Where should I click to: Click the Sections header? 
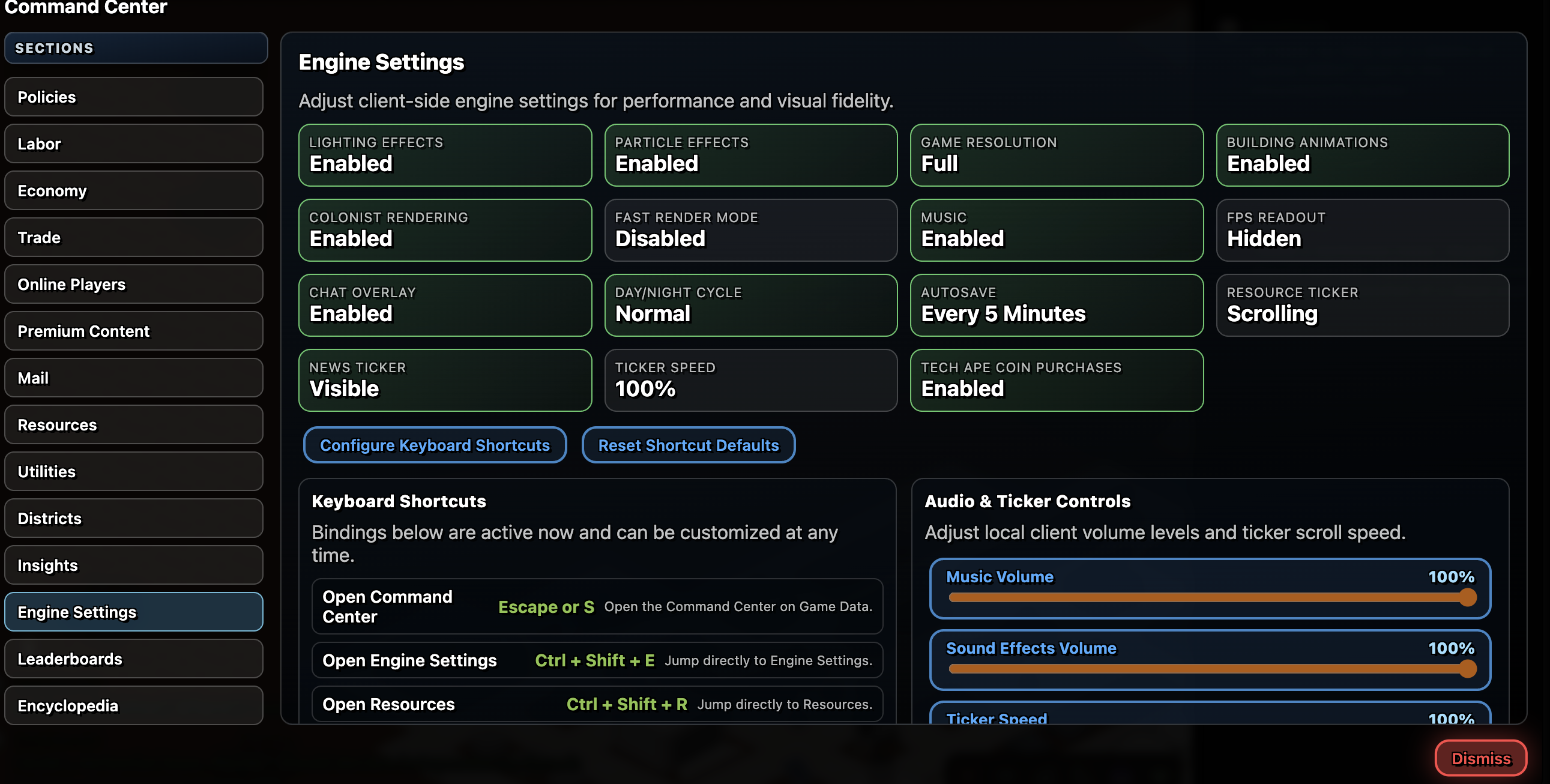pos(136,48)
